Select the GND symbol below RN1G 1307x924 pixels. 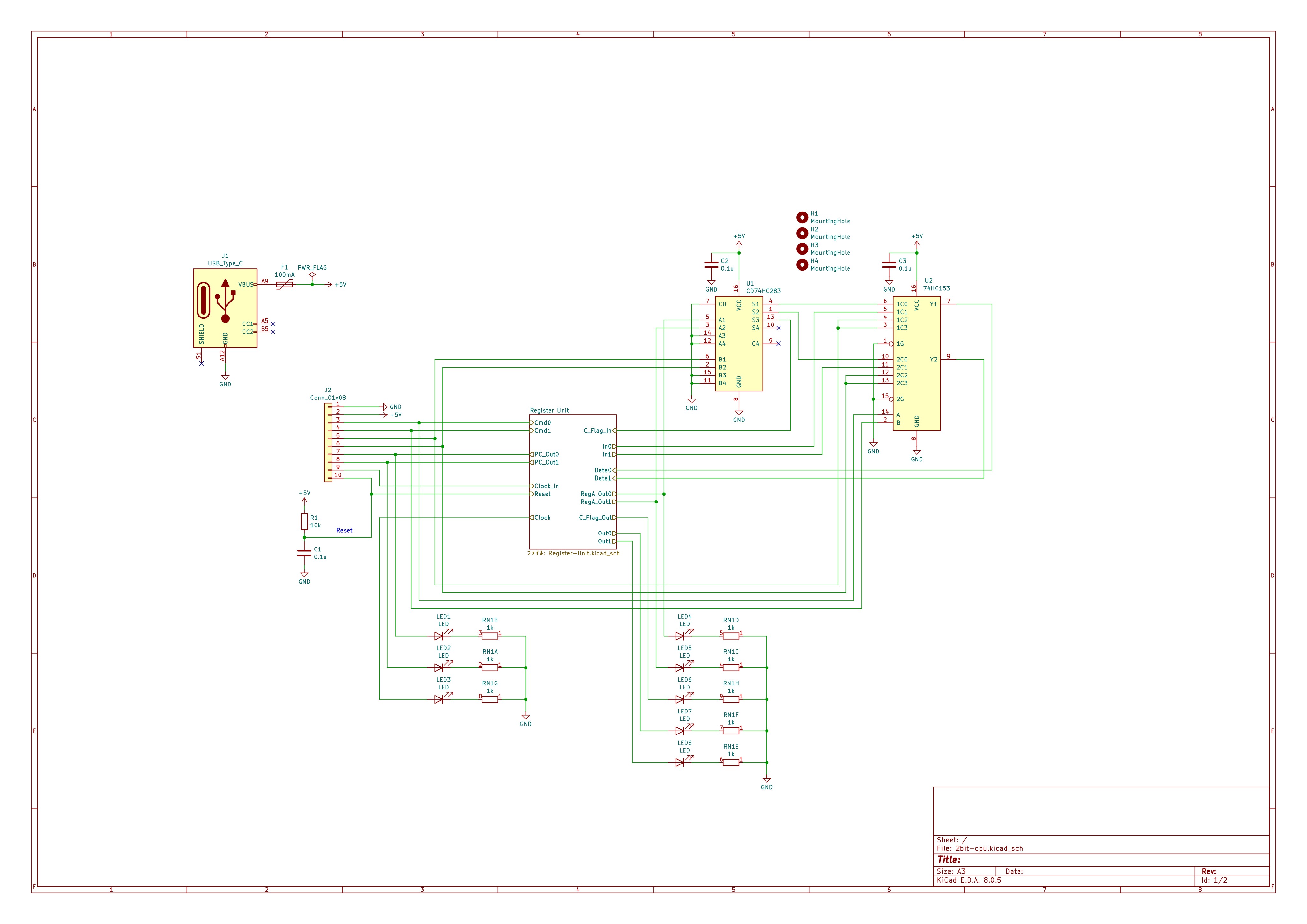pos(526,720)
